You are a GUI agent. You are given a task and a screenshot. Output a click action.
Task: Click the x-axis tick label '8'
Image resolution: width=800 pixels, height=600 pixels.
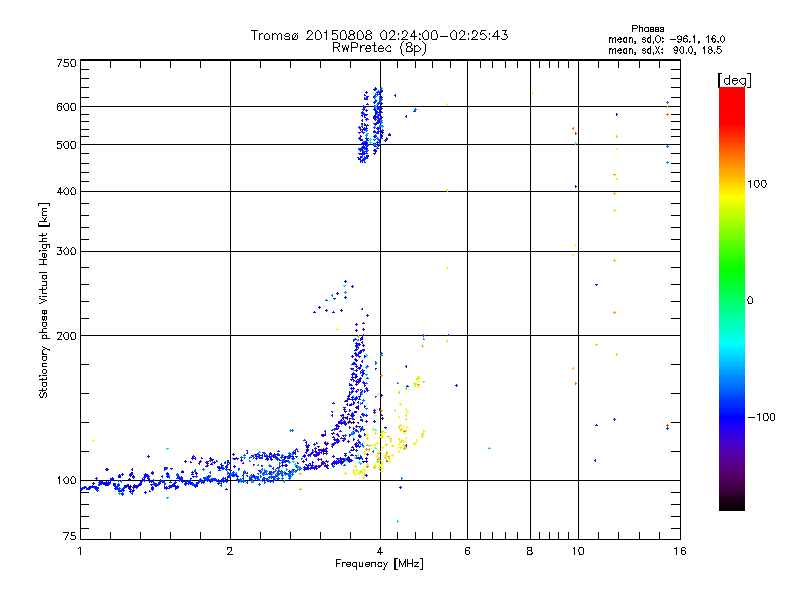point(530,551)
